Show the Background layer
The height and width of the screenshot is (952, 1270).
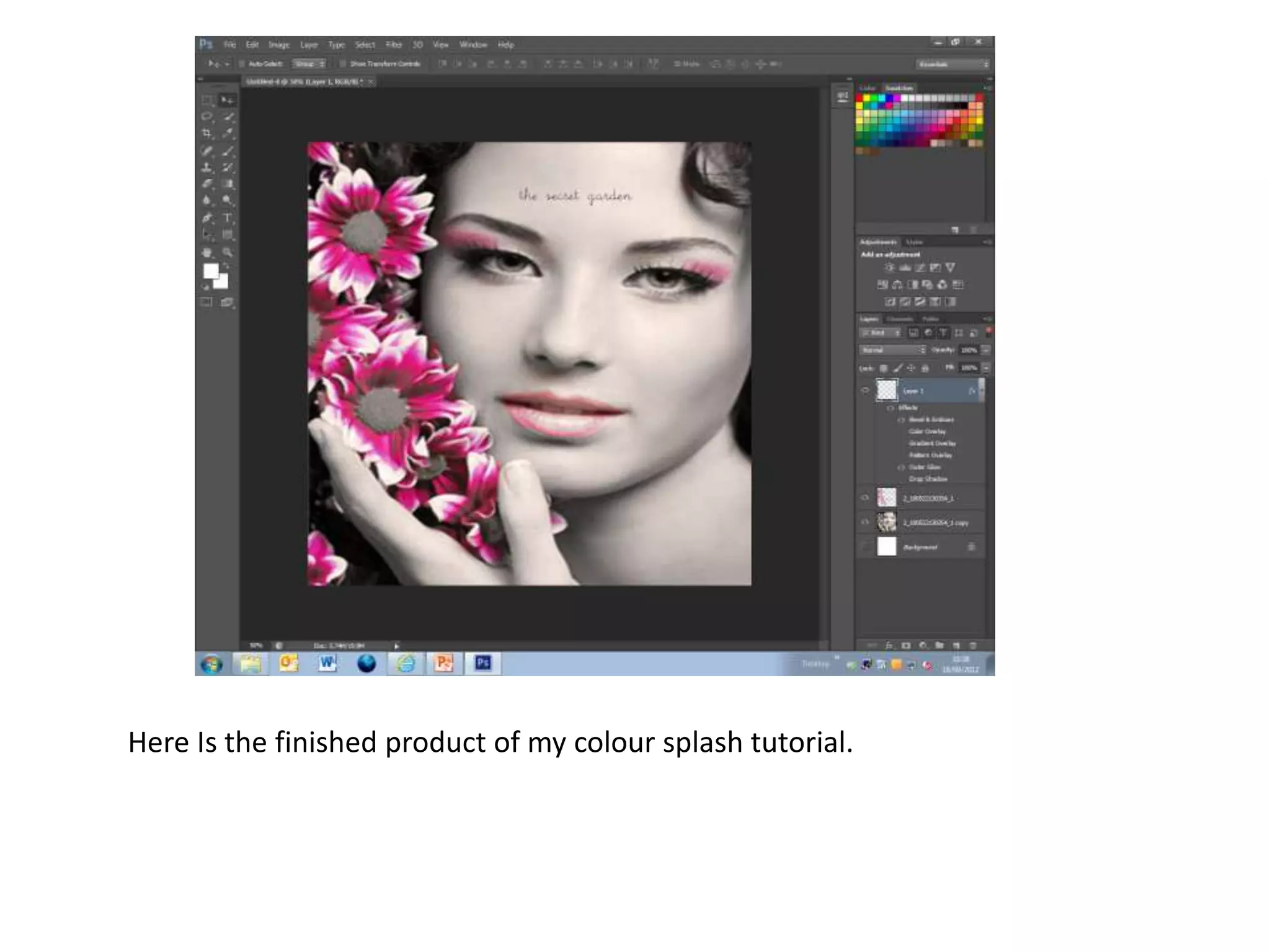(865, 547)
